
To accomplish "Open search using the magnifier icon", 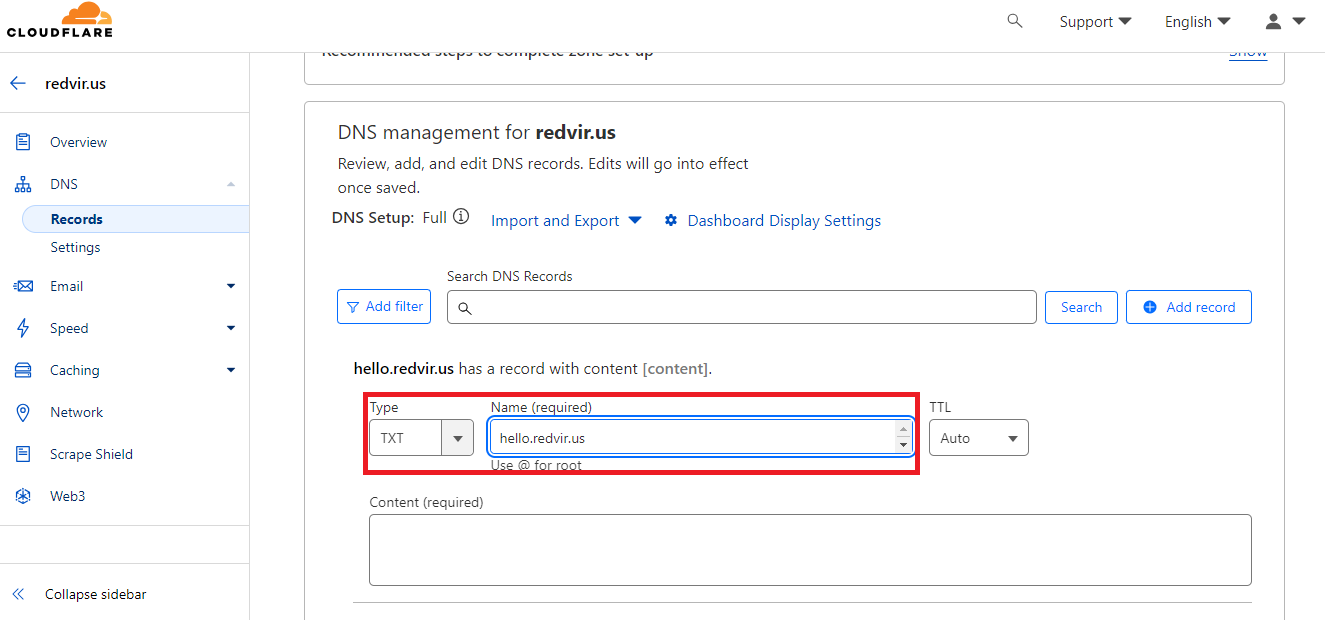I will tap(1014, 21).
